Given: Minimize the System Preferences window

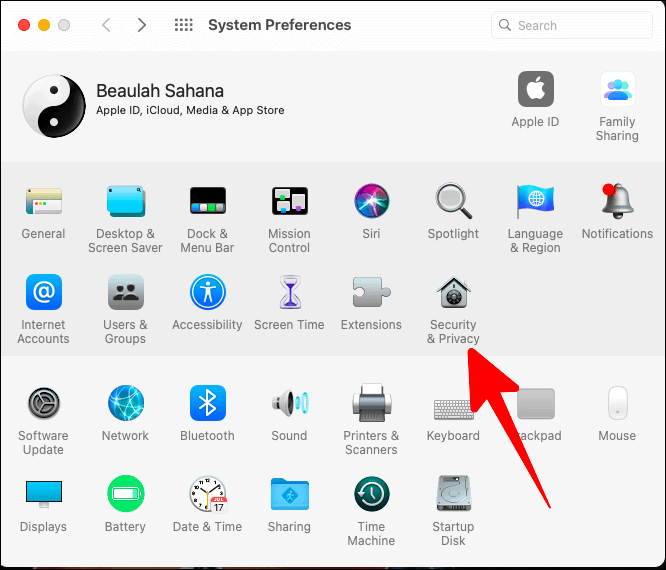Looking at the screenshot, I should tap(44, 25).
